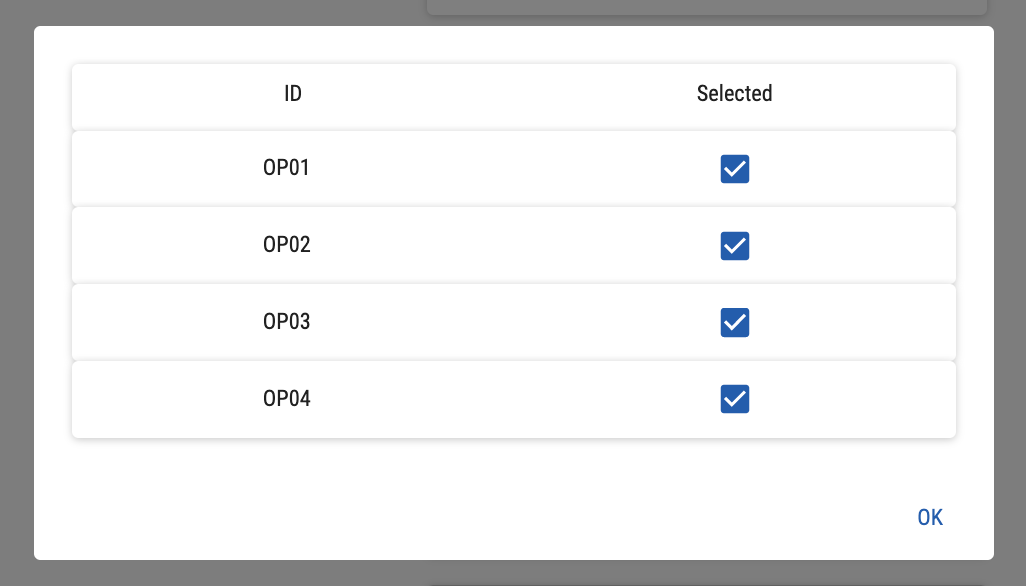Click the OP03 ID cell text
1026x586 pixels.
click(x=286, y=322)
